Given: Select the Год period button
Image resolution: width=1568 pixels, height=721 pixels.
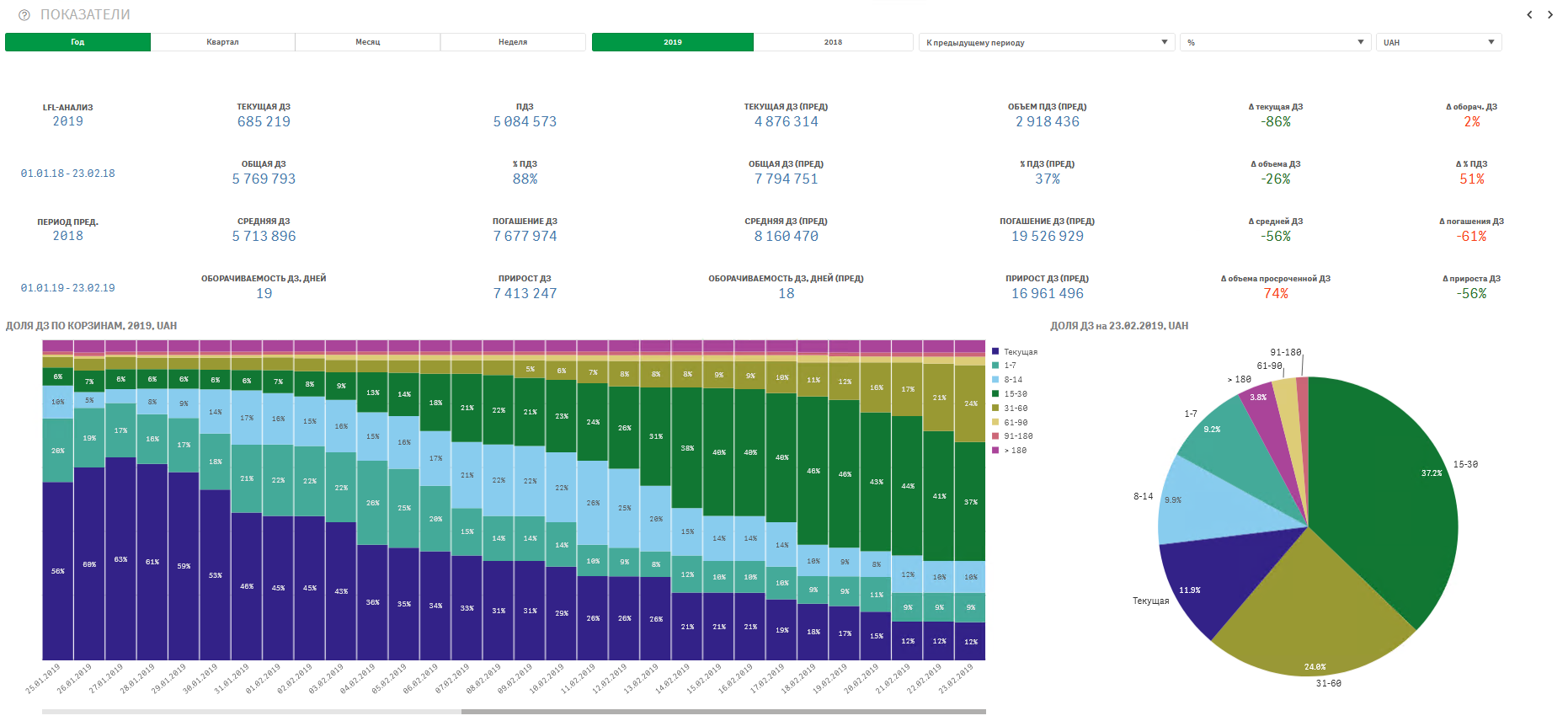Looking at the screenshot, I should pos(77,42).
